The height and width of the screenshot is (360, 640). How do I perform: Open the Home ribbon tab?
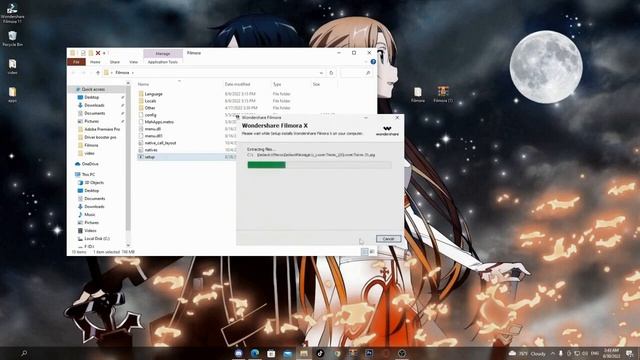click(x=95, y=62)
